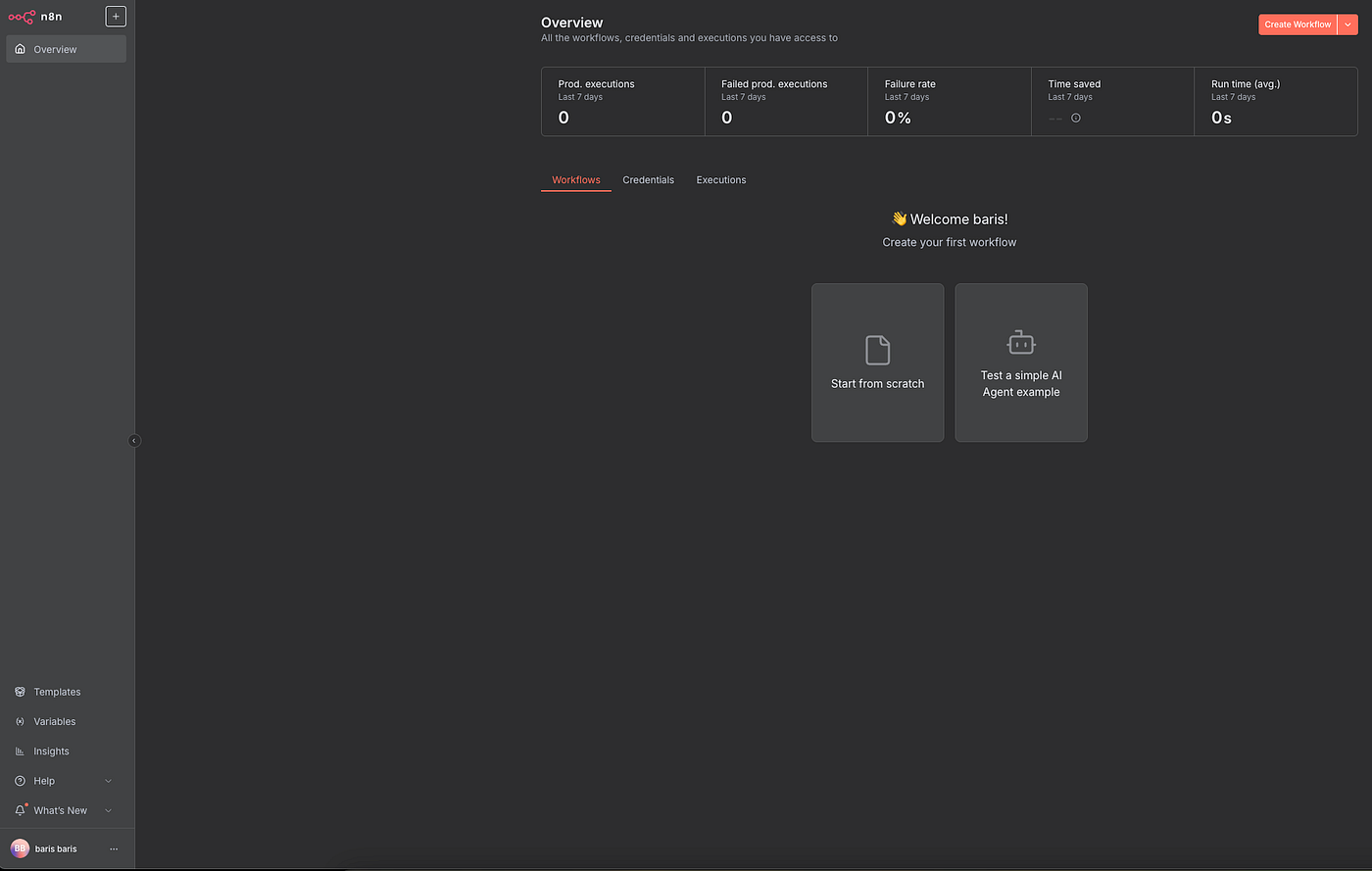Switch to the Workflows tab
Viewport: 1372px width, 871px height.
(x=576, y=180)
